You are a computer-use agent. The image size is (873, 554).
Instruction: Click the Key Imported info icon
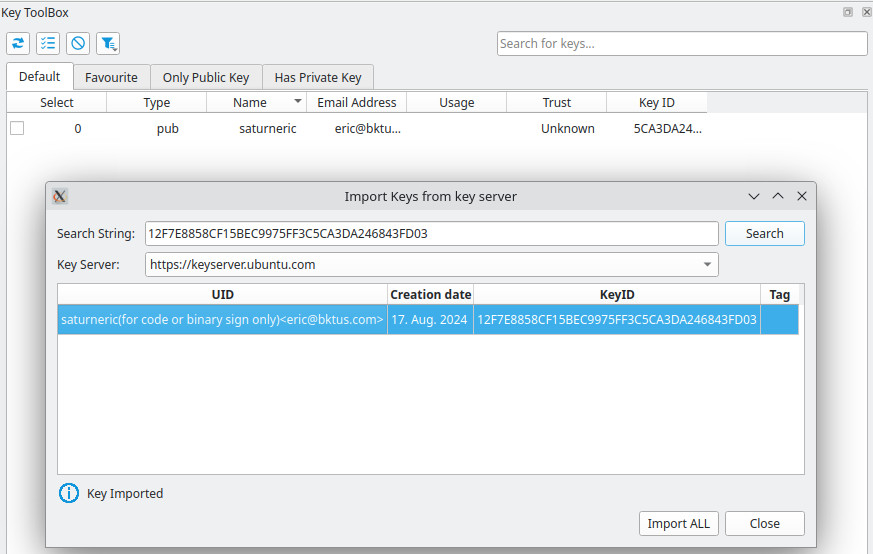[68, 493]
